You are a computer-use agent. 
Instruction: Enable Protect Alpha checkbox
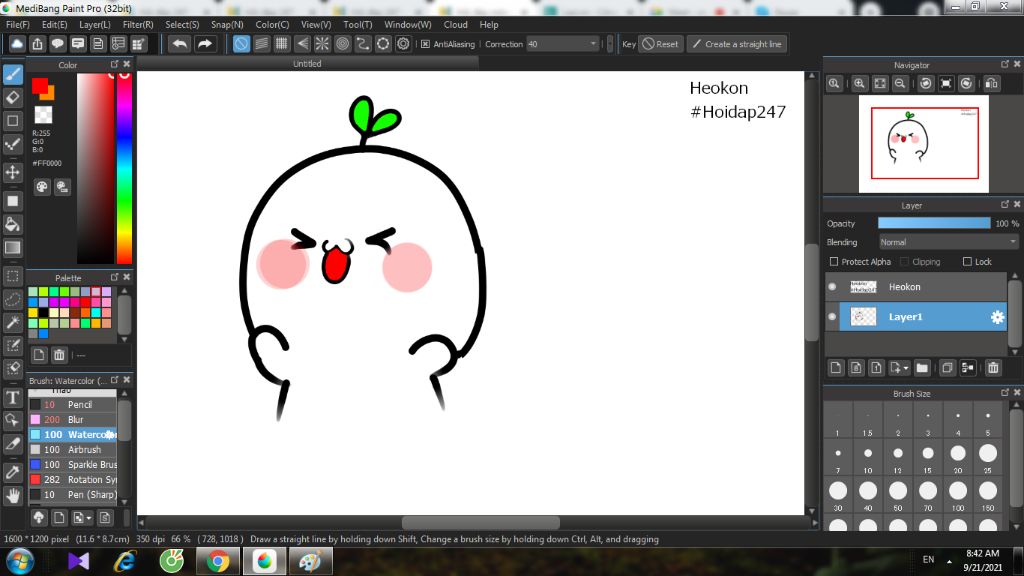tap(834, 262)
